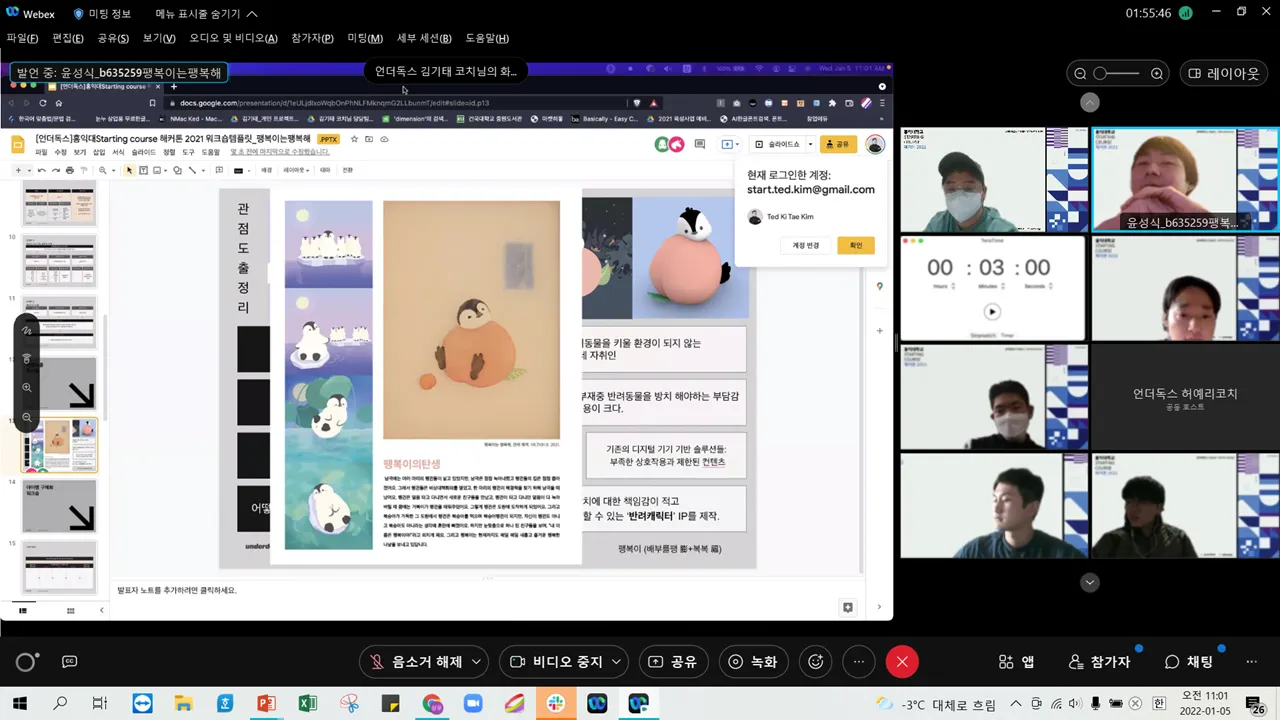Image resolution: width=1280 pixels, height=720 pixels.
Task: Unmute microphone with 음소거 해제
Action: click(415, 662)
